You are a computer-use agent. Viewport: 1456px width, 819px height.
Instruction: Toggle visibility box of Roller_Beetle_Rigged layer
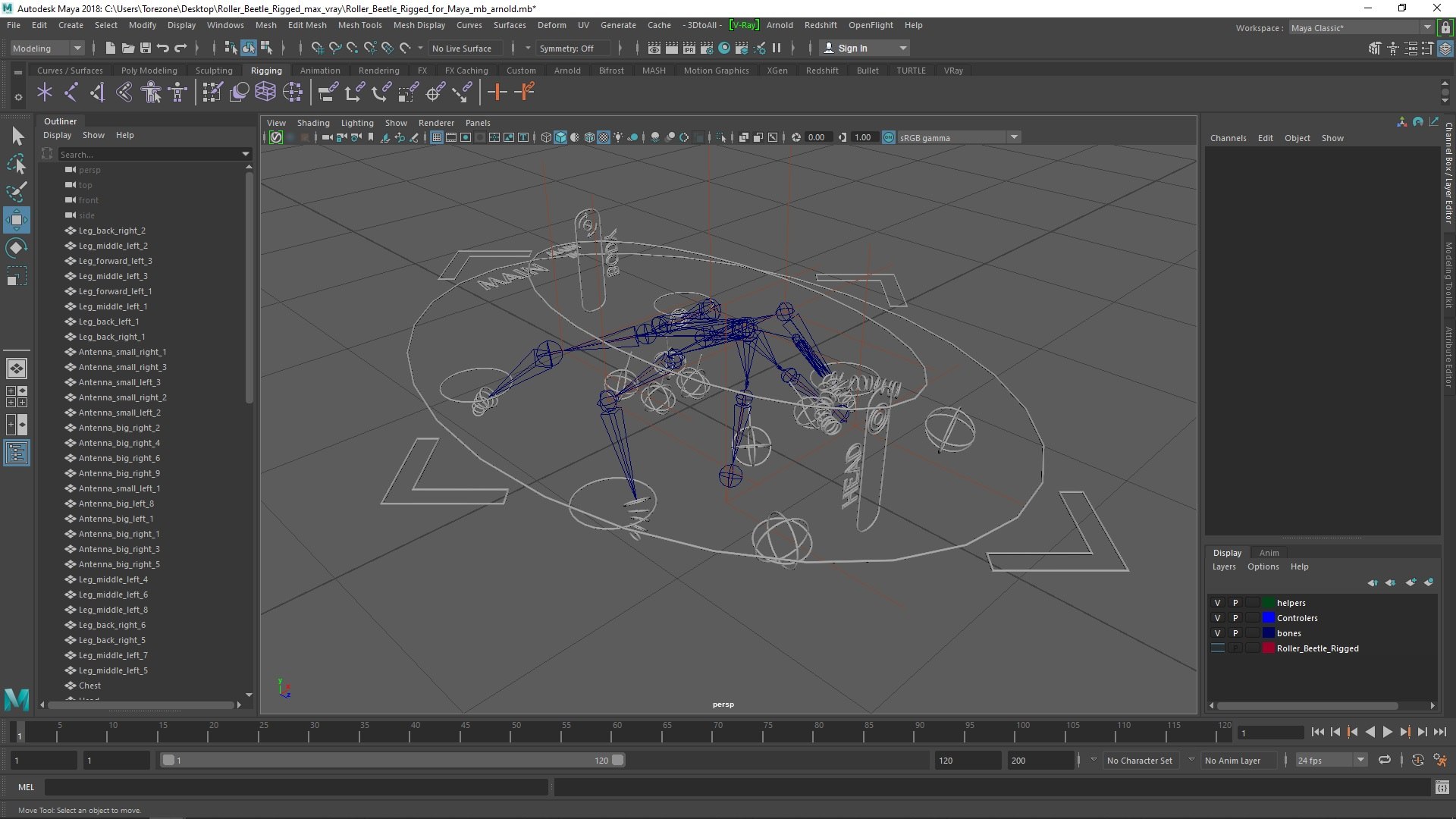coord(1218,648)
